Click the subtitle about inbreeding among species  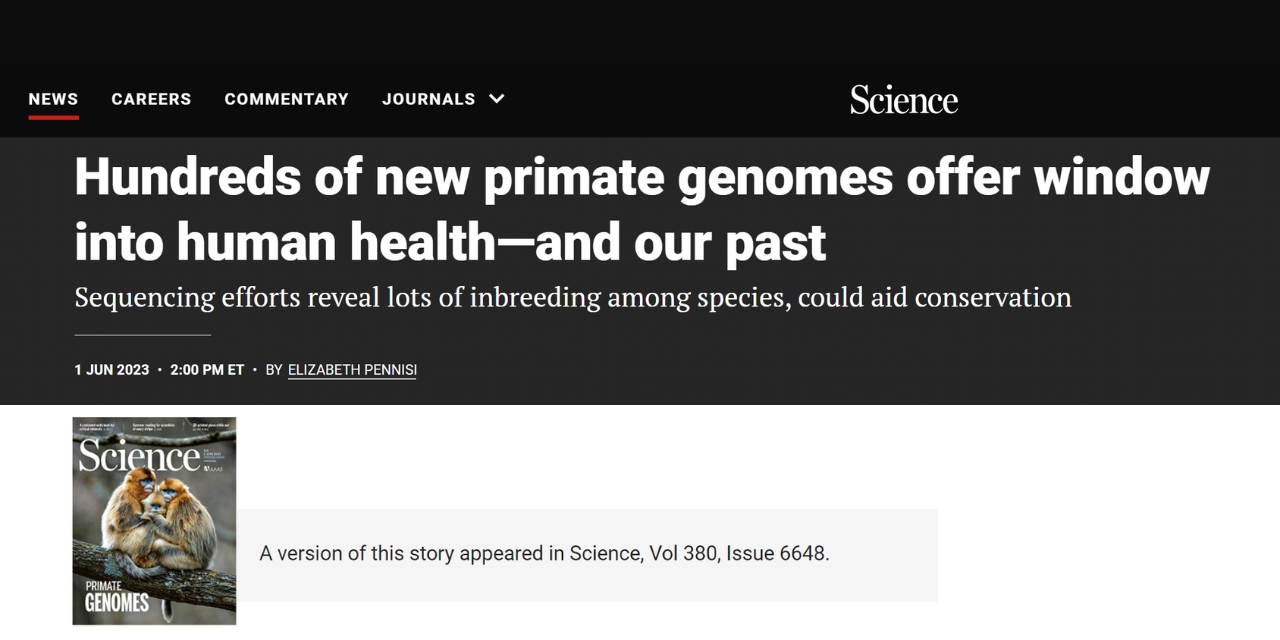572,297
